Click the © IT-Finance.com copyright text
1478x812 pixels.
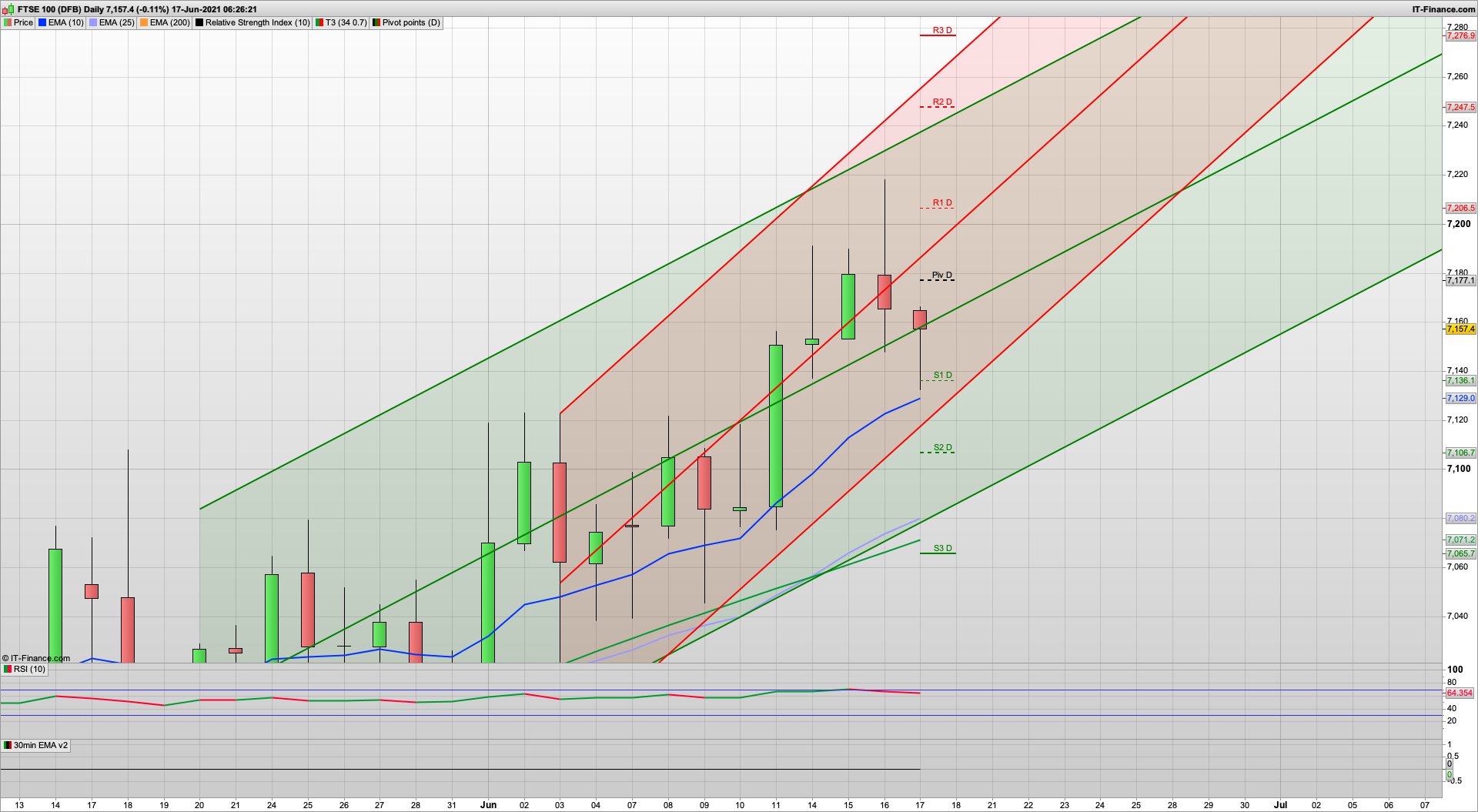pos(35,658)
